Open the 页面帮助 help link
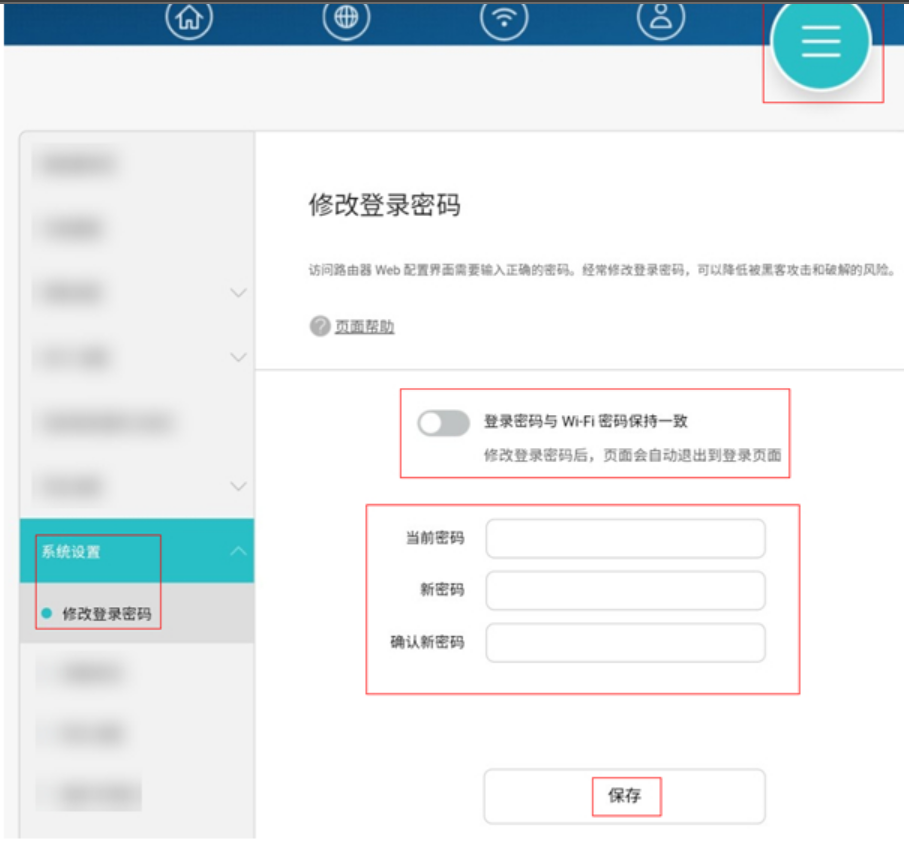 pyautogui.click(x=364, y=327)
